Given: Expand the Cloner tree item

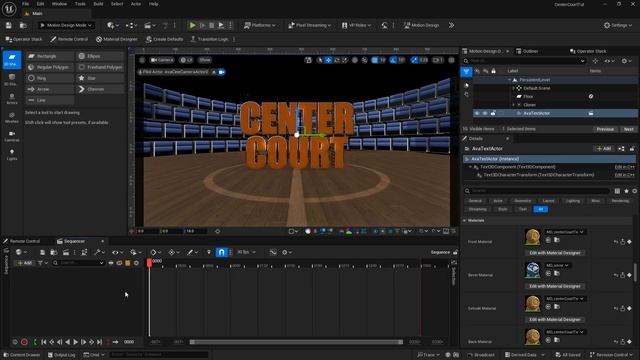Looking at the screenshot, I should [x=513, y=105].
